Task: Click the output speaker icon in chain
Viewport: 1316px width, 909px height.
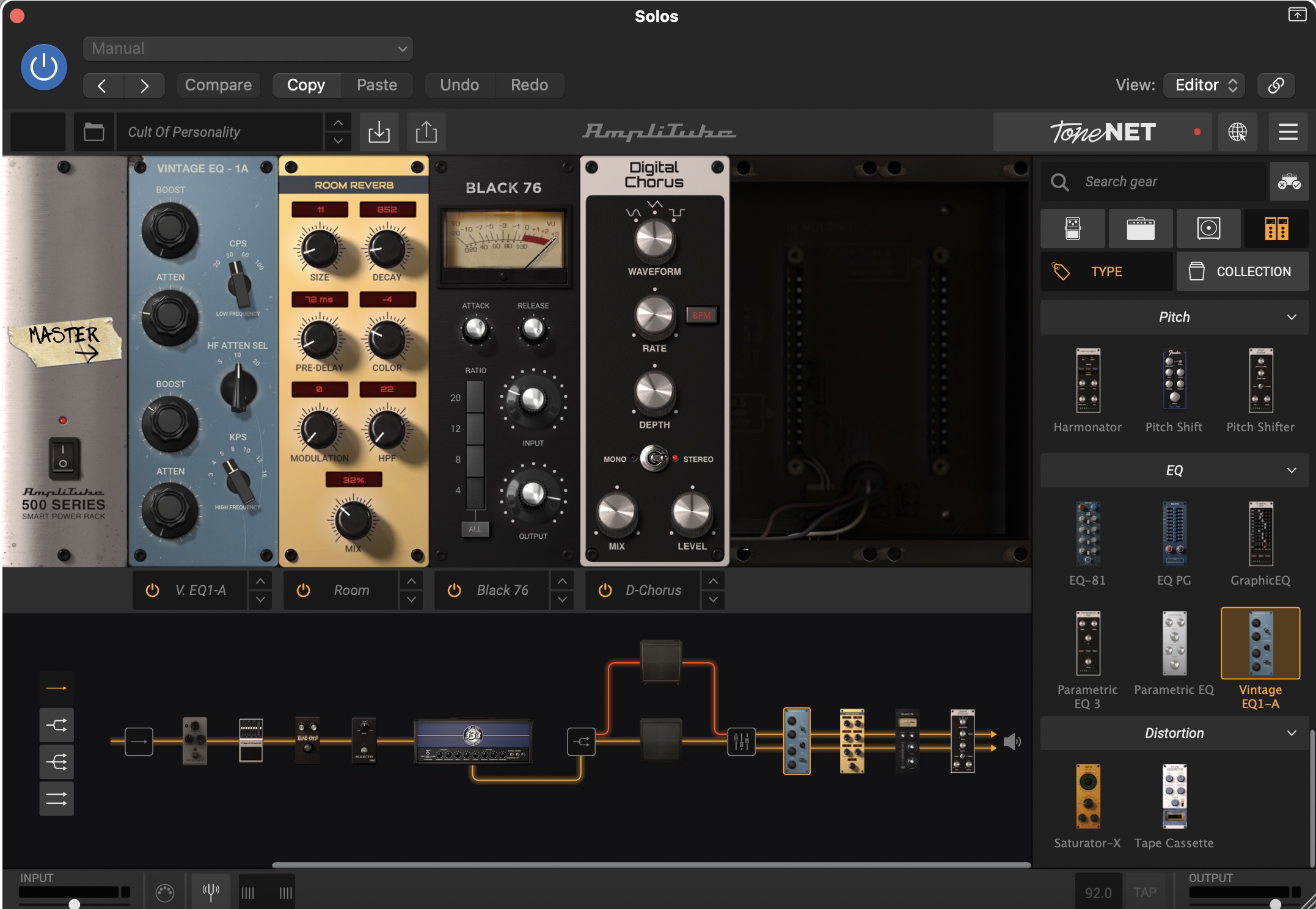Action: click(1012, 742)
